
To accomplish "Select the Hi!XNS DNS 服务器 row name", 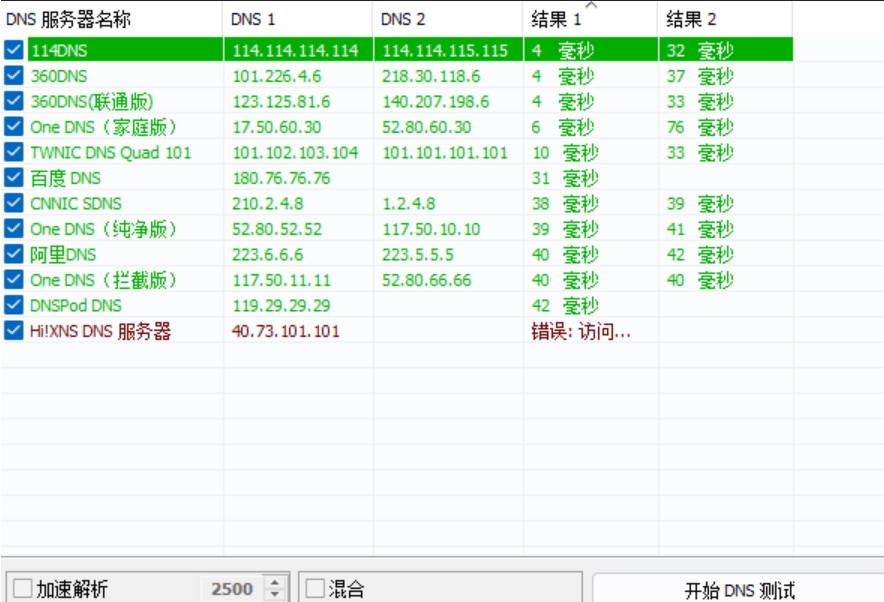I will point(100,331).
